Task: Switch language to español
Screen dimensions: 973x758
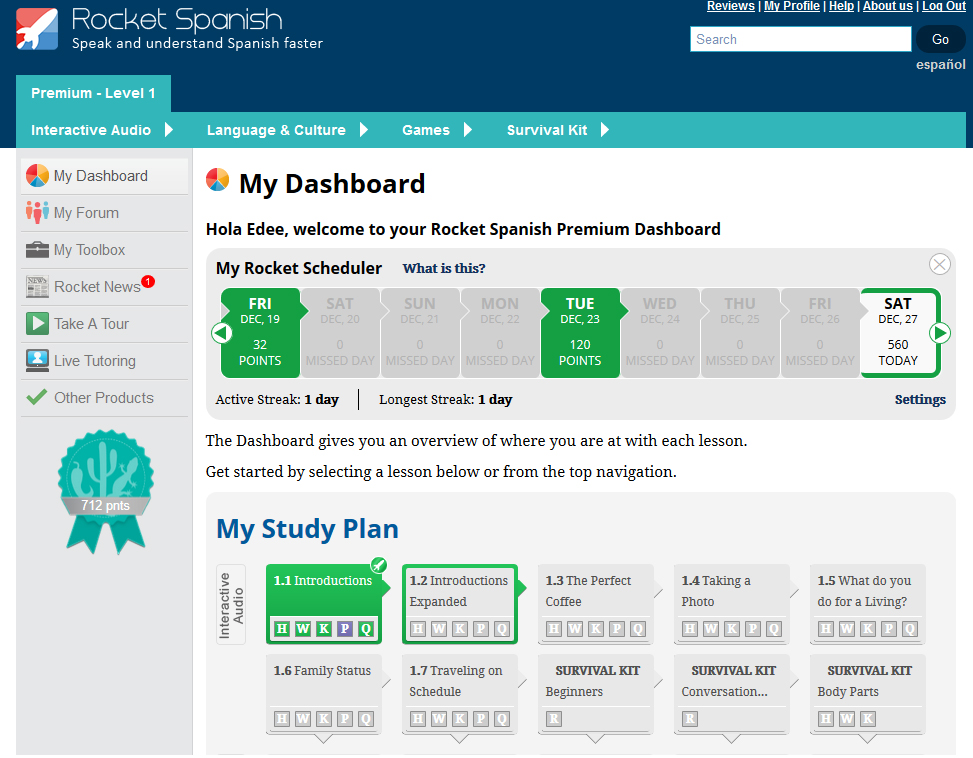Action: click(x=940, y=65)
